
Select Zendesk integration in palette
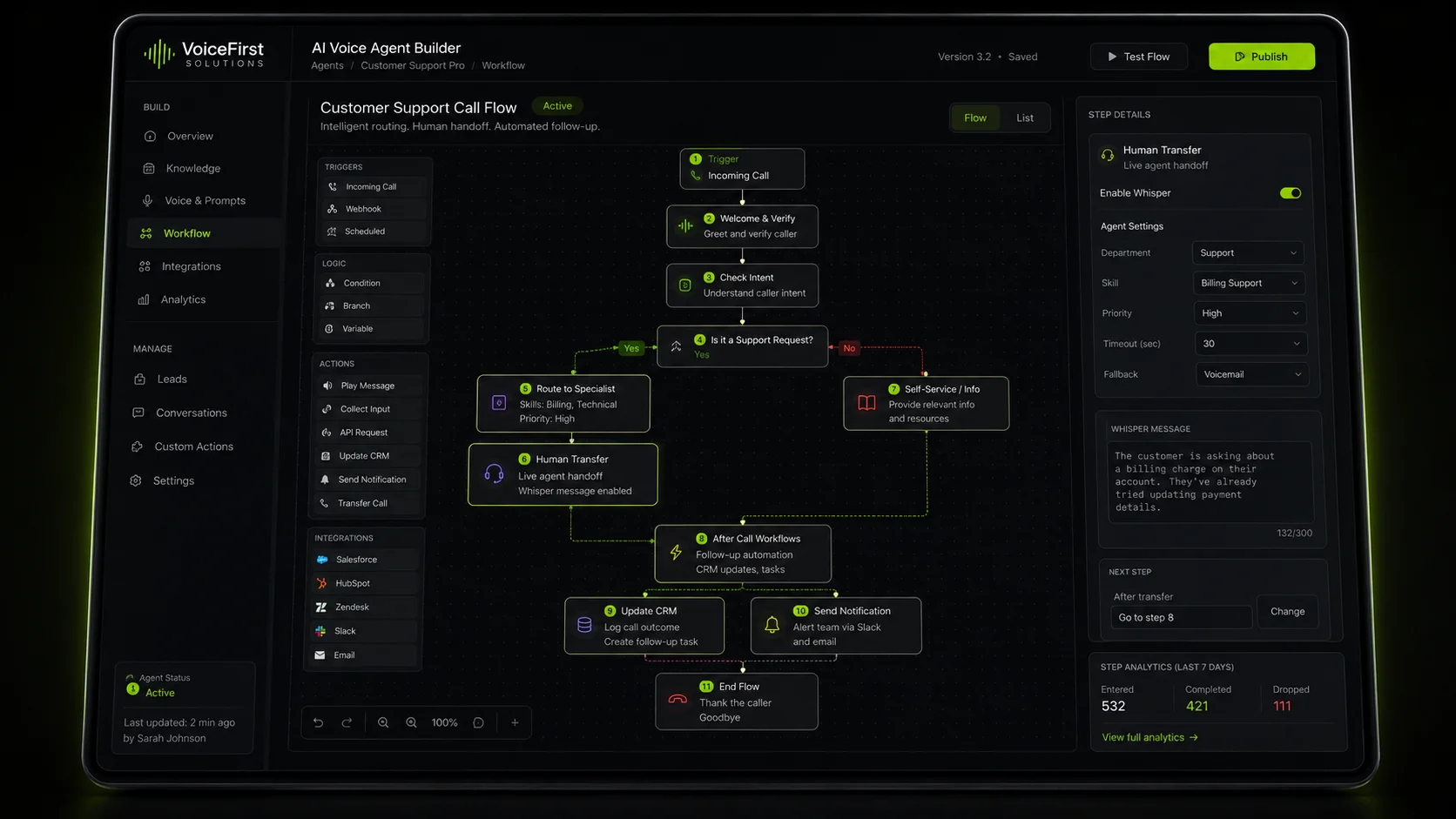(x=364, y=608)
